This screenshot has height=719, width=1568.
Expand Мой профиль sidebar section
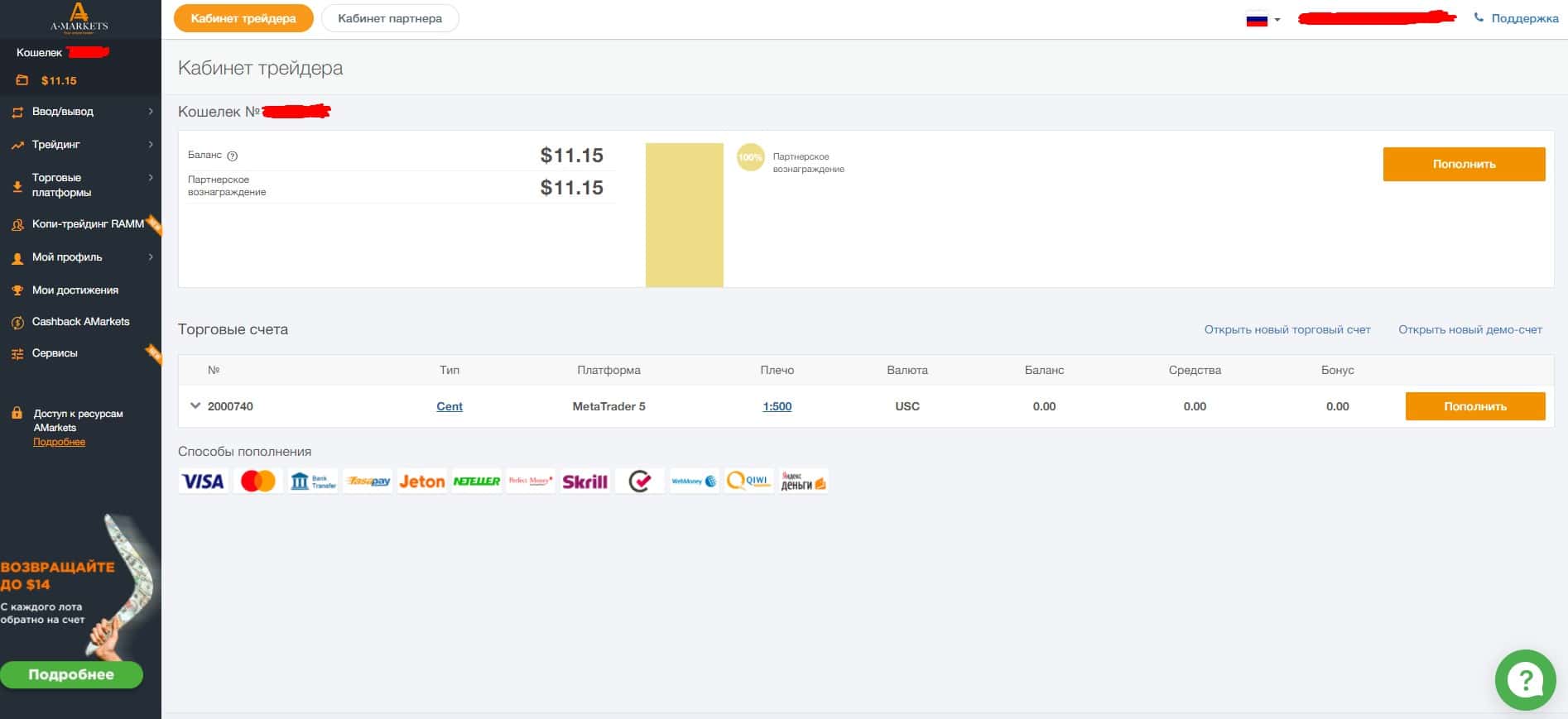pyautogui.click(x=80, y=257)
